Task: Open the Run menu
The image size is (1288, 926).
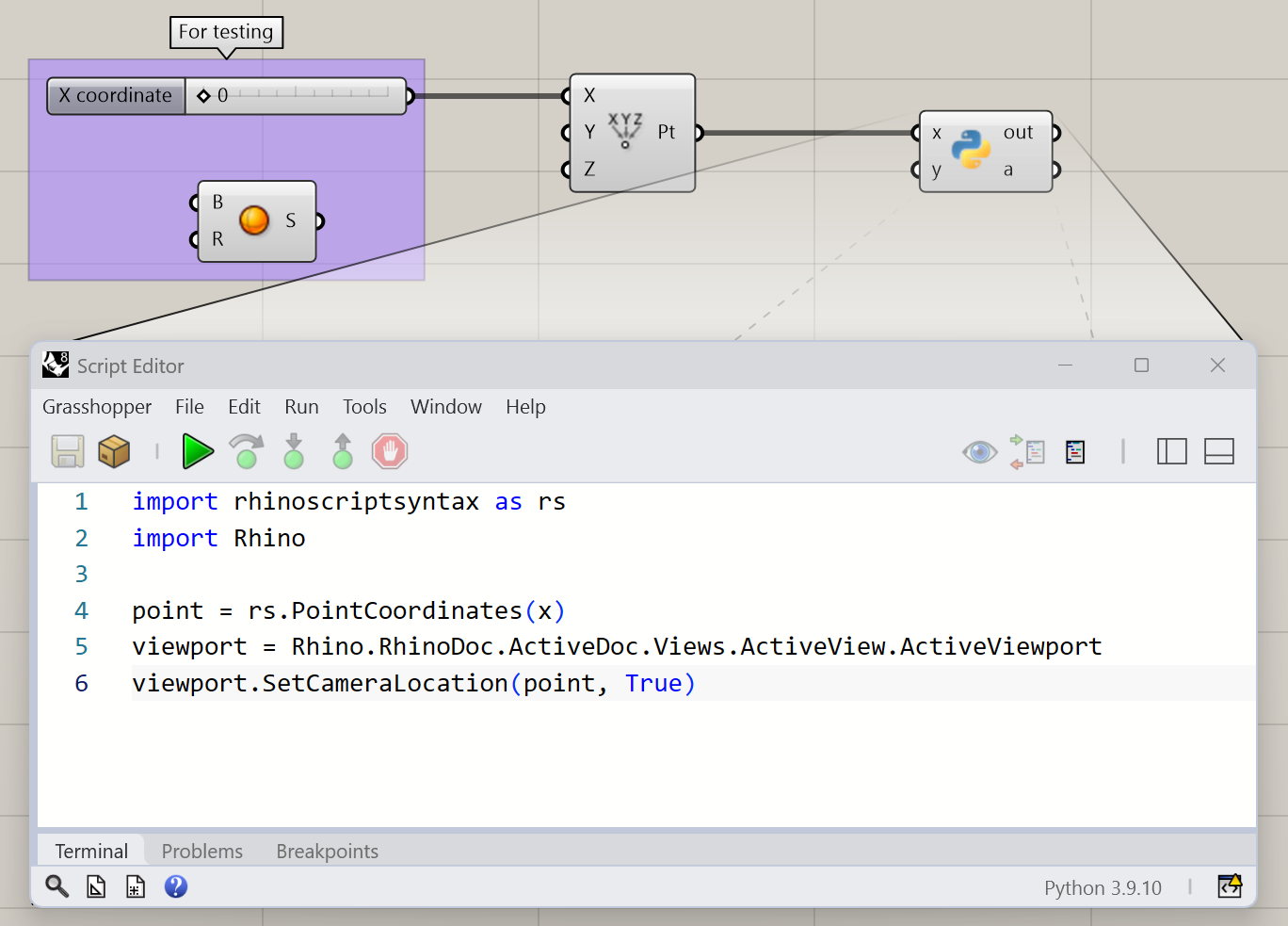Action: click(x=301, y=407)
